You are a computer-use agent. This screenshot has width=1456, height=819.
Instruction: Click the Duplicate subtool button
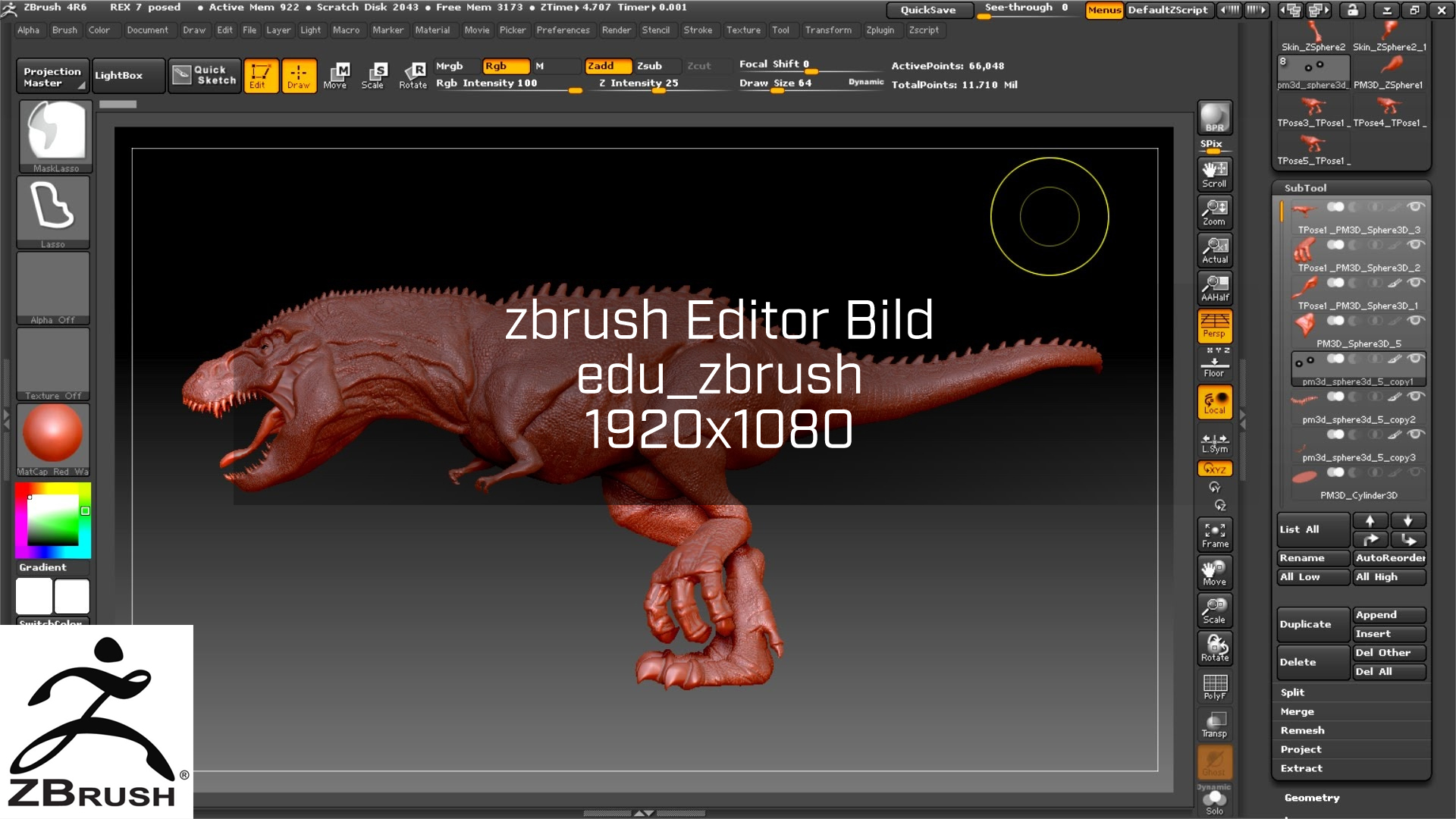1313,624
